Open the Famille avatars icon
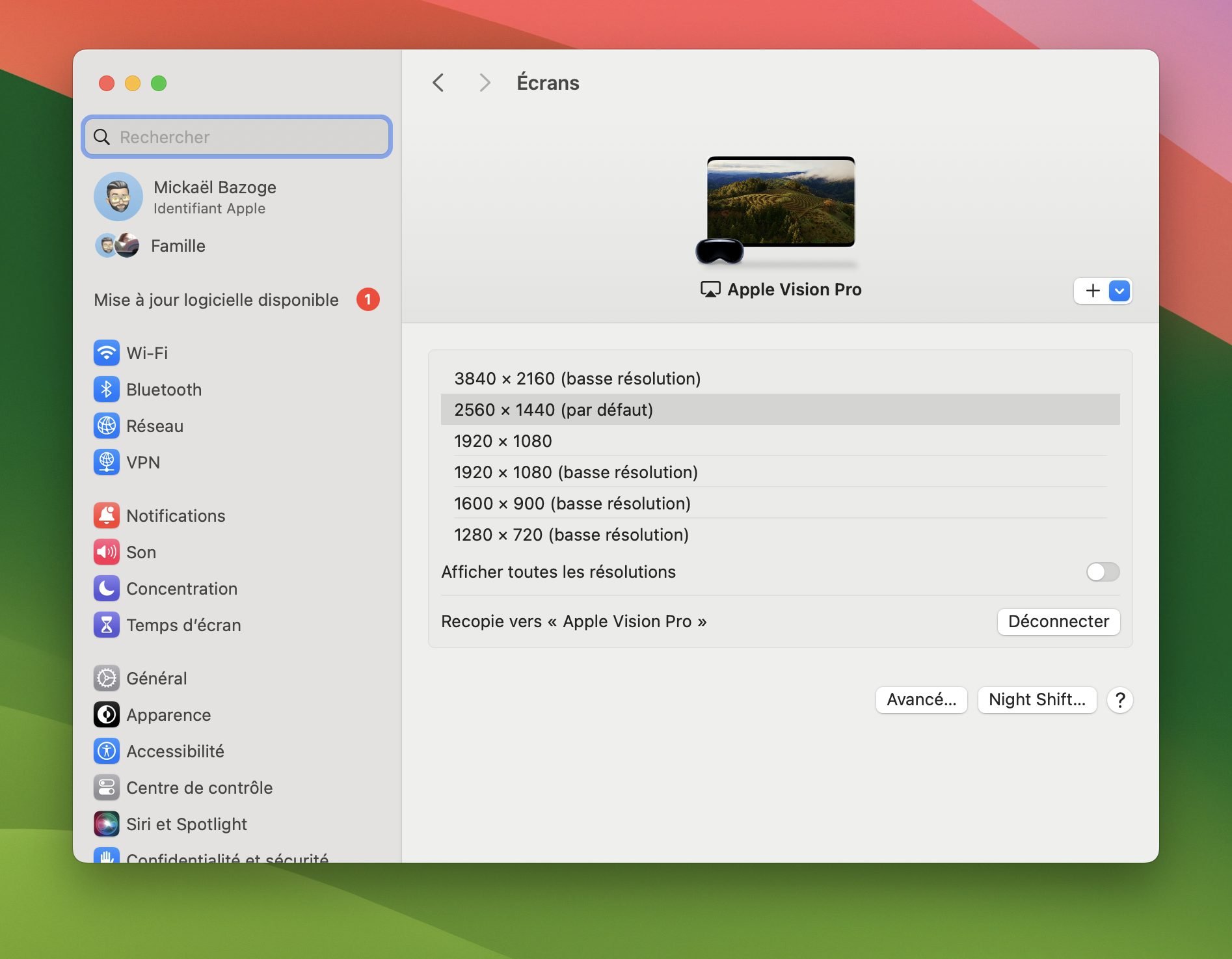The image size is (1232, 959). click(x=117, y=245)
